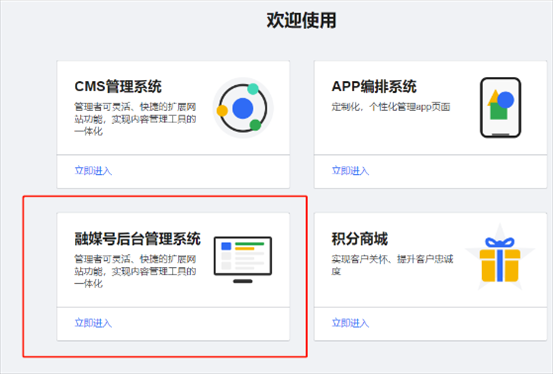Select the APP编排系统 card title

[374, 86]
